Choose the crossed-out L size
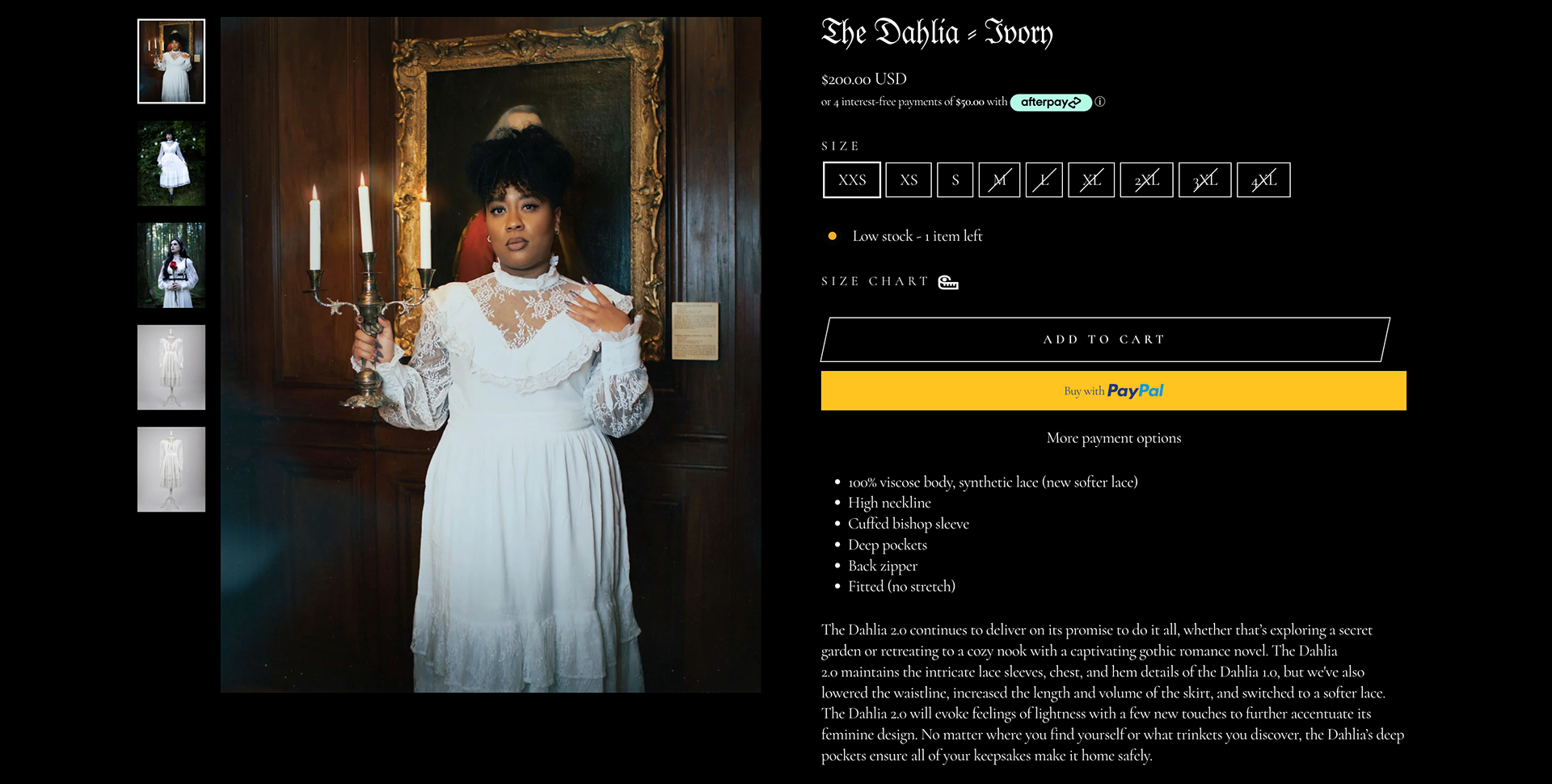This screenshot has width=1552, height=784. click(x=1044, y=180)
